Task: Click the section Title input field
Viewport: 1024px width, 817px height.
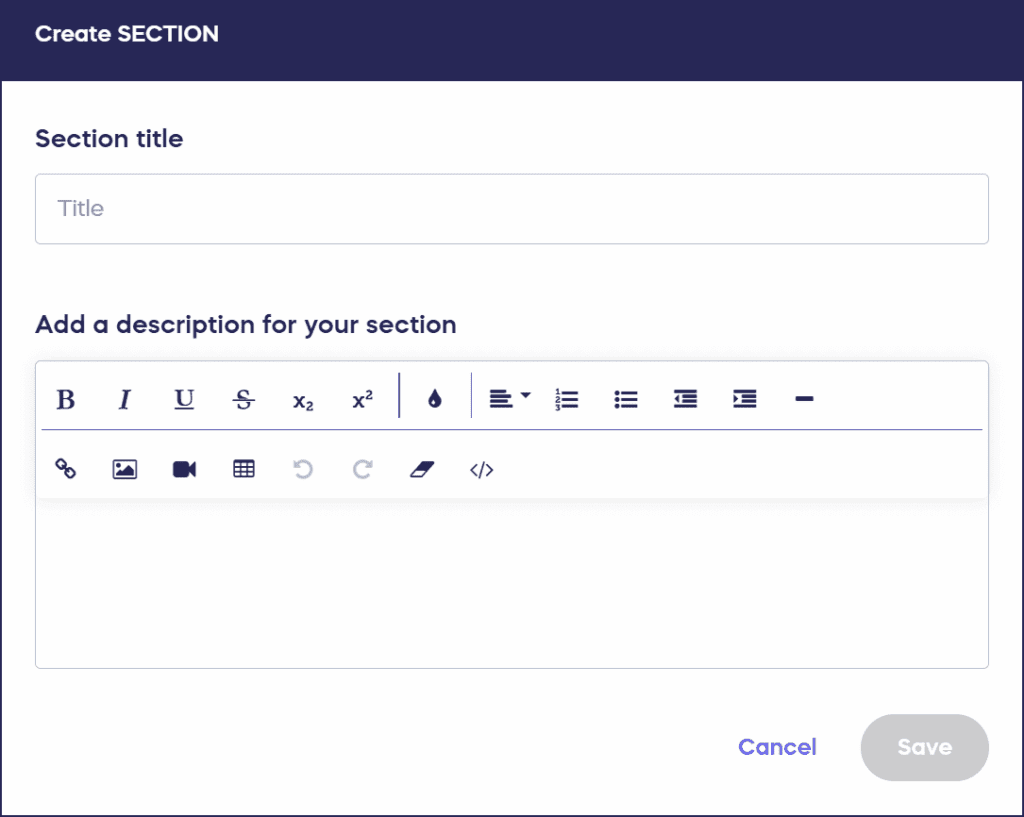Action: [512, 209]
